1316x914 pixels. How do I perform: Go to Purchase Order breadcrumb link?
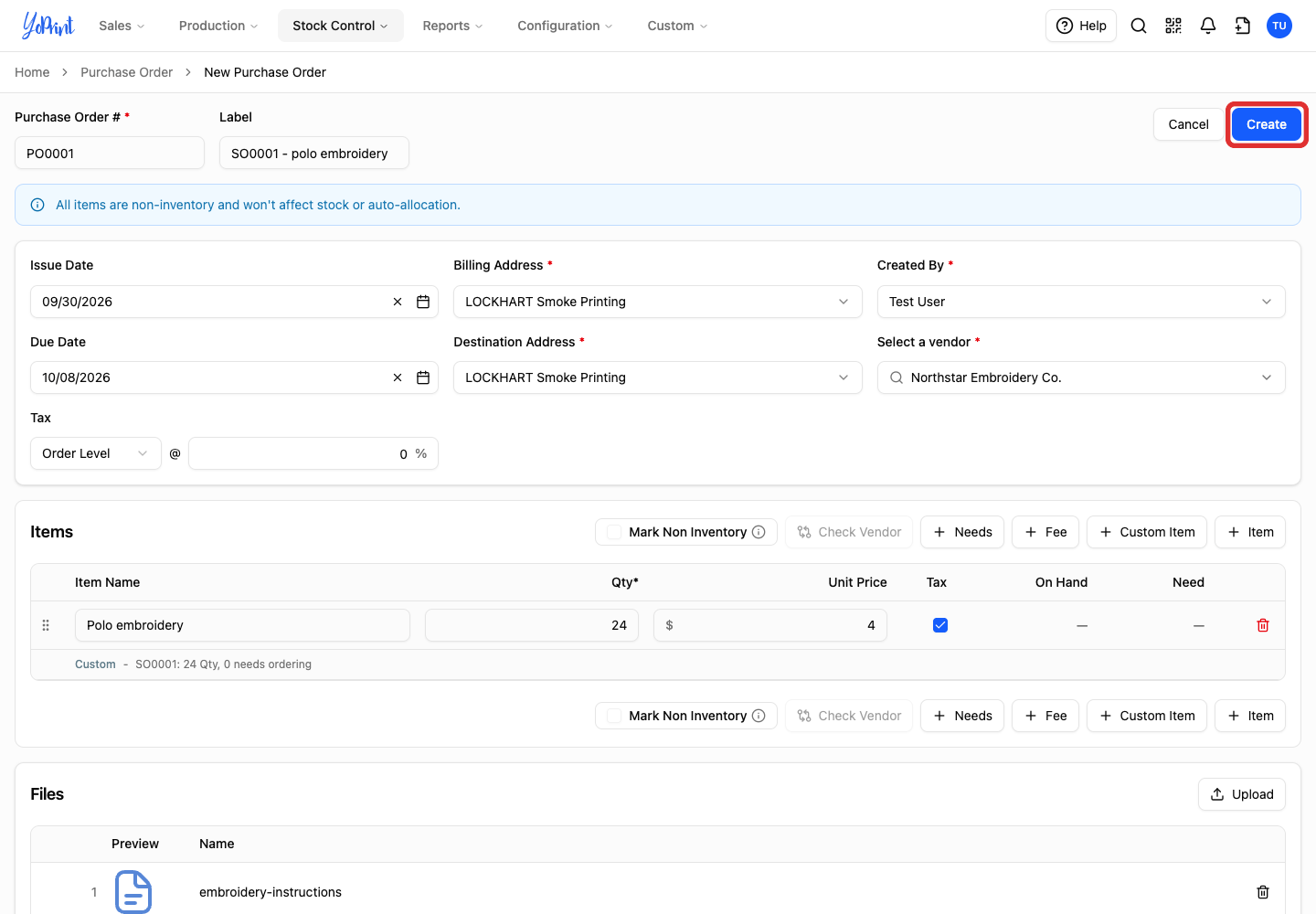(126, 72)
